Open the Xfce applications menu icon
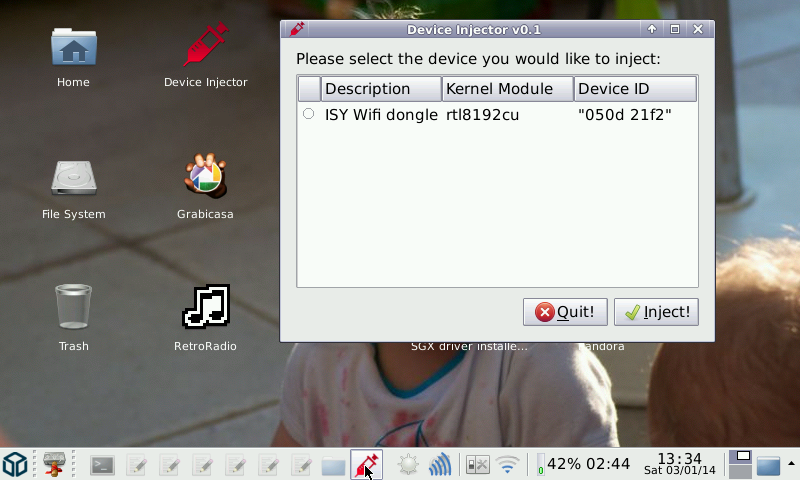The width and height of the screenshot is (800, 480). (x=15, y=465)
